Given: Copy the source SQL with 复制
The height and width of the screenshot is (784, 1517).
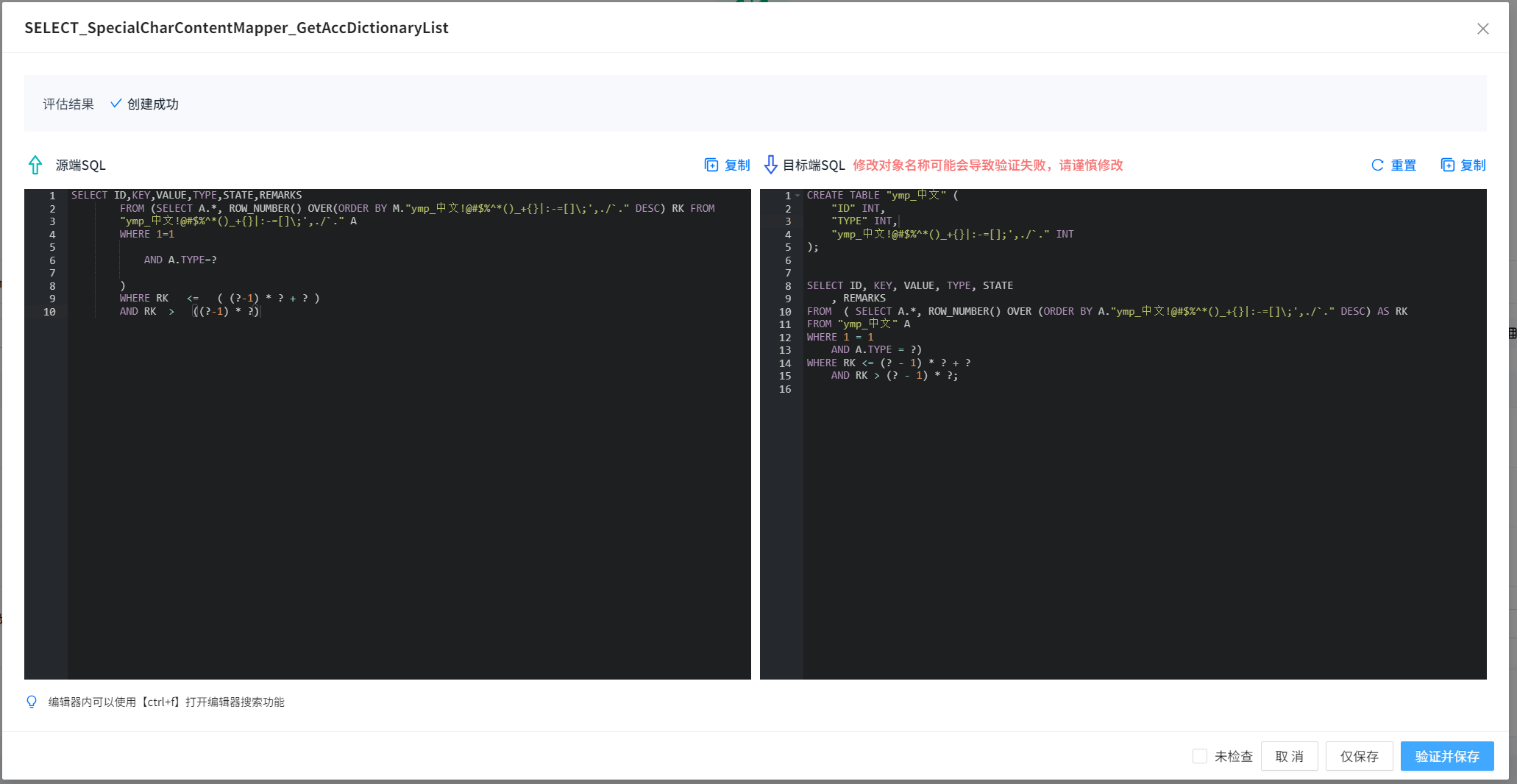Looking at the screenshot, I should pos(727,165).
